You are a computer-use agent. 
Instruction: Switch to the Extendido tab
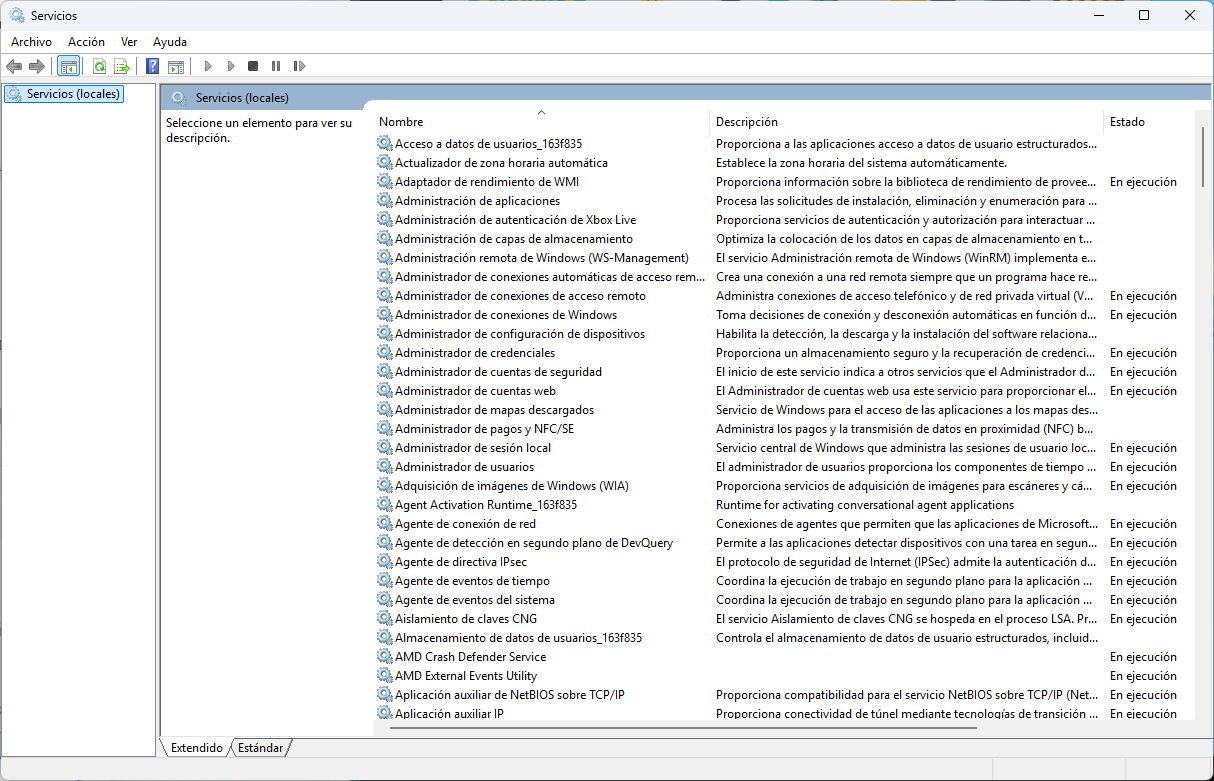(195, 747)
